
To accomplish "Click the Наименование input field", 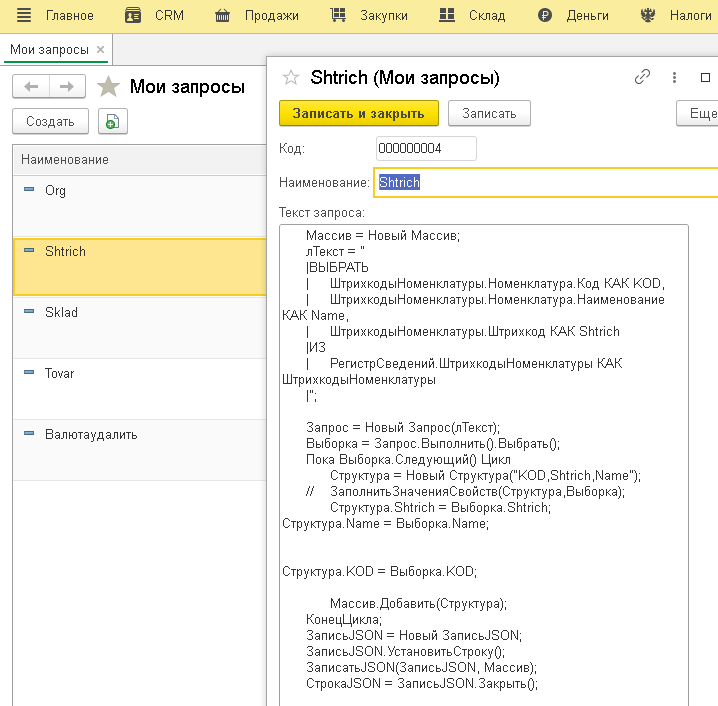I will coord(546,183).
